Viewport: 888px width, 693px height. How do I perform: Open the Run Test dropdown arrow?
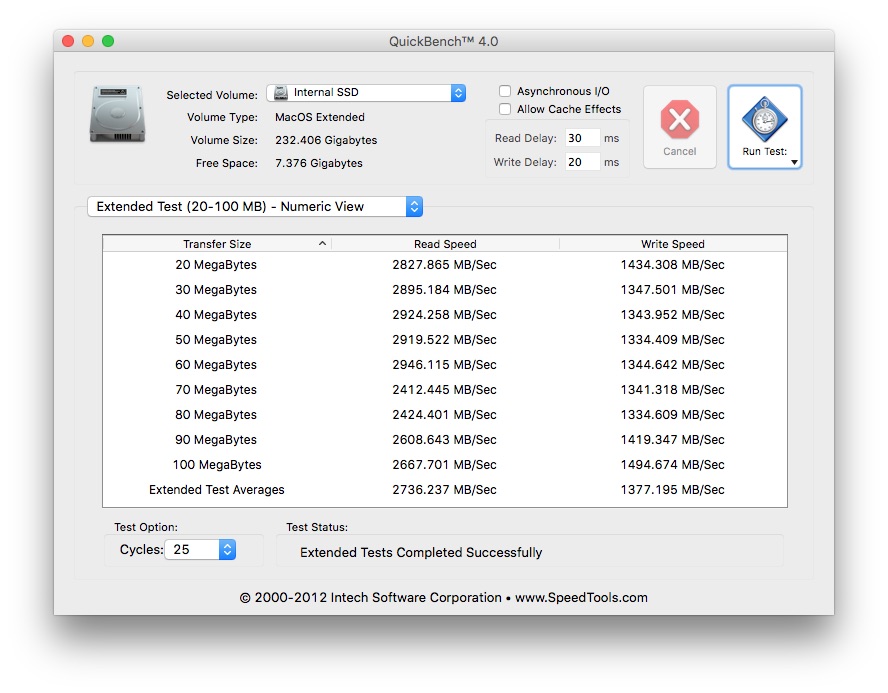795,162
